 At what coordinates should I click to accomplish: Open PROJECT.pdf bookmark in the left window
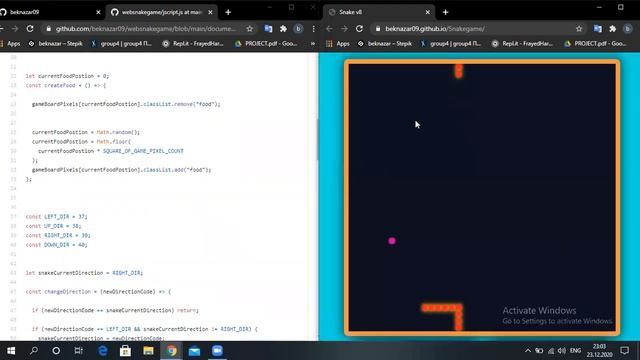[x=266, y=43]
